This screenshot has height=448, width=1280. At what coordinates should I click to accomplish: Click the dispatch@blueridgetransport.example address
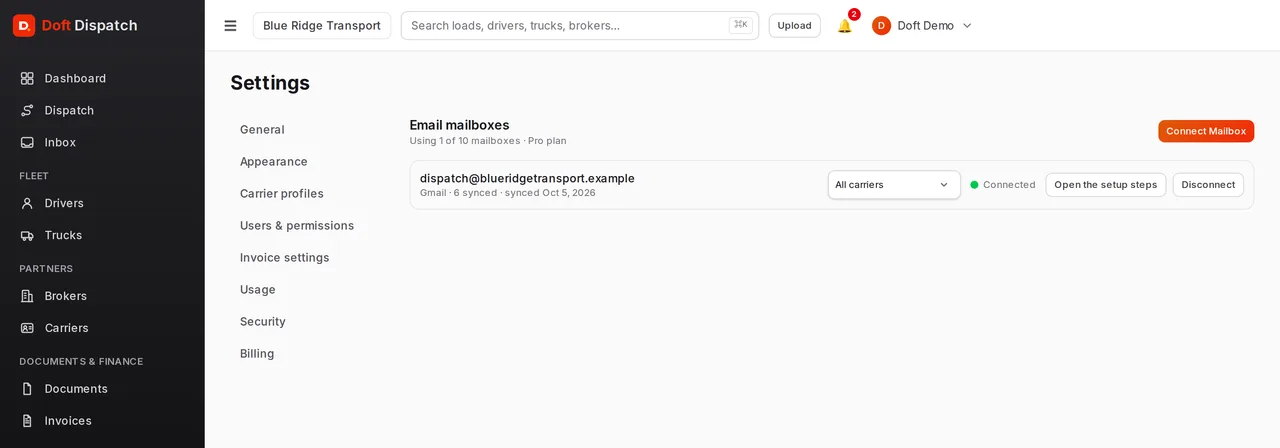527,178
